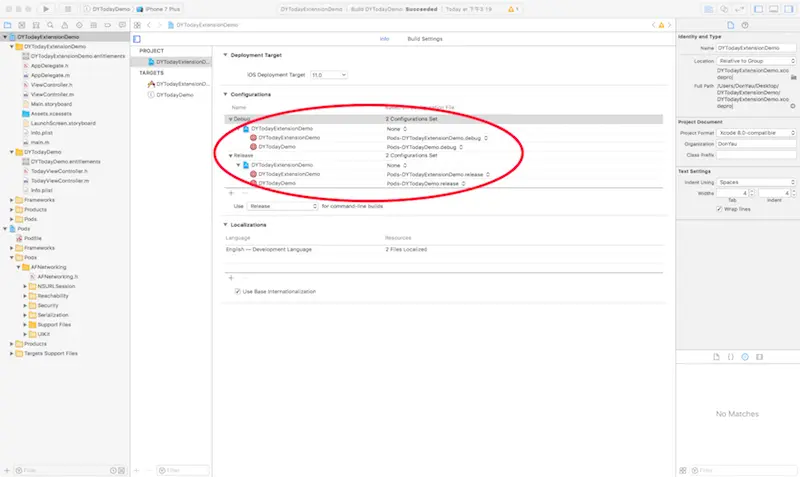Show the Object library icon
Viewport: 800px width, 477px height.
(745, 357)
